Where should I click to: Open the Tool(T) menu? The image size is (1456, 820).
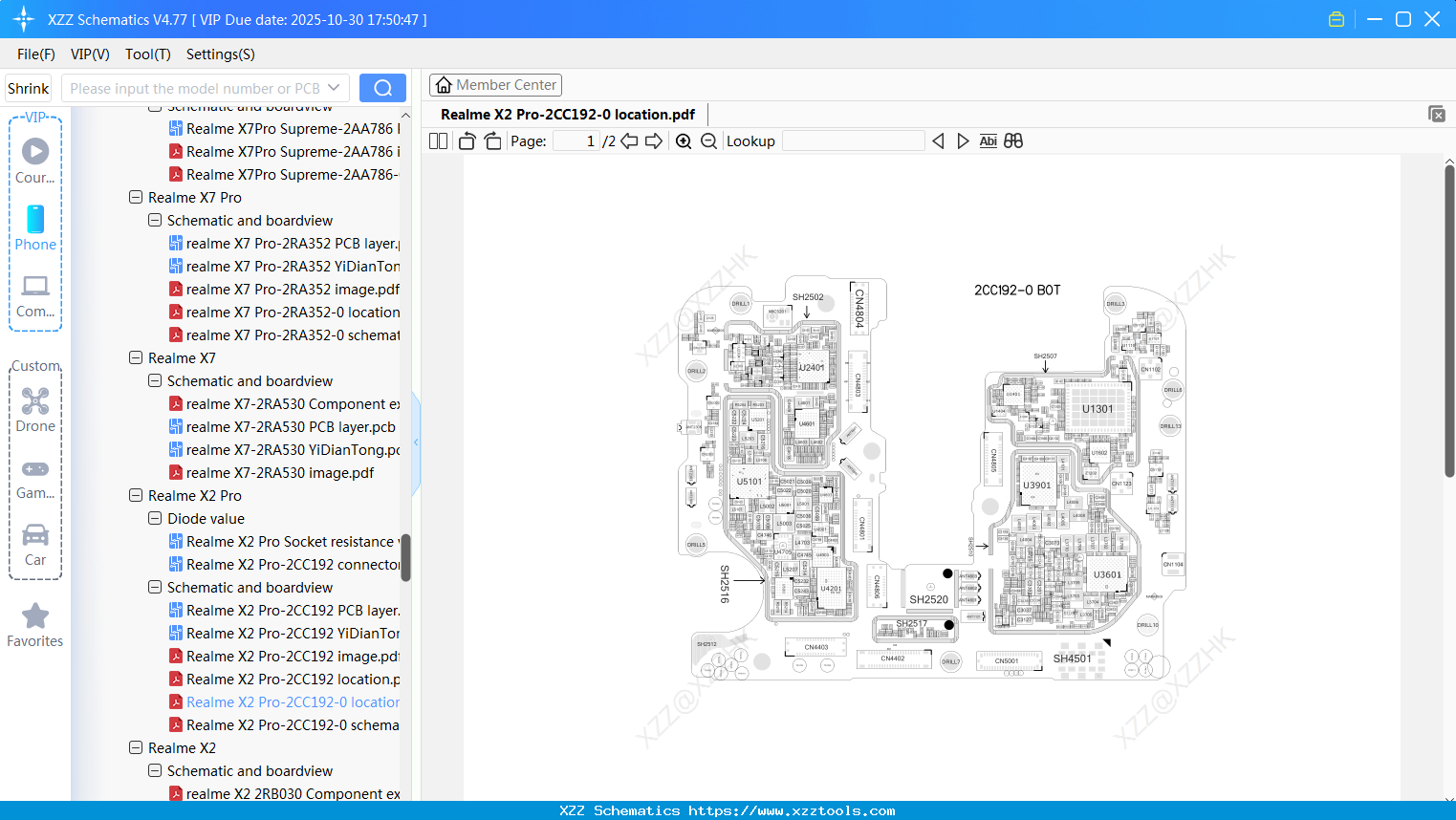point(147,54)
